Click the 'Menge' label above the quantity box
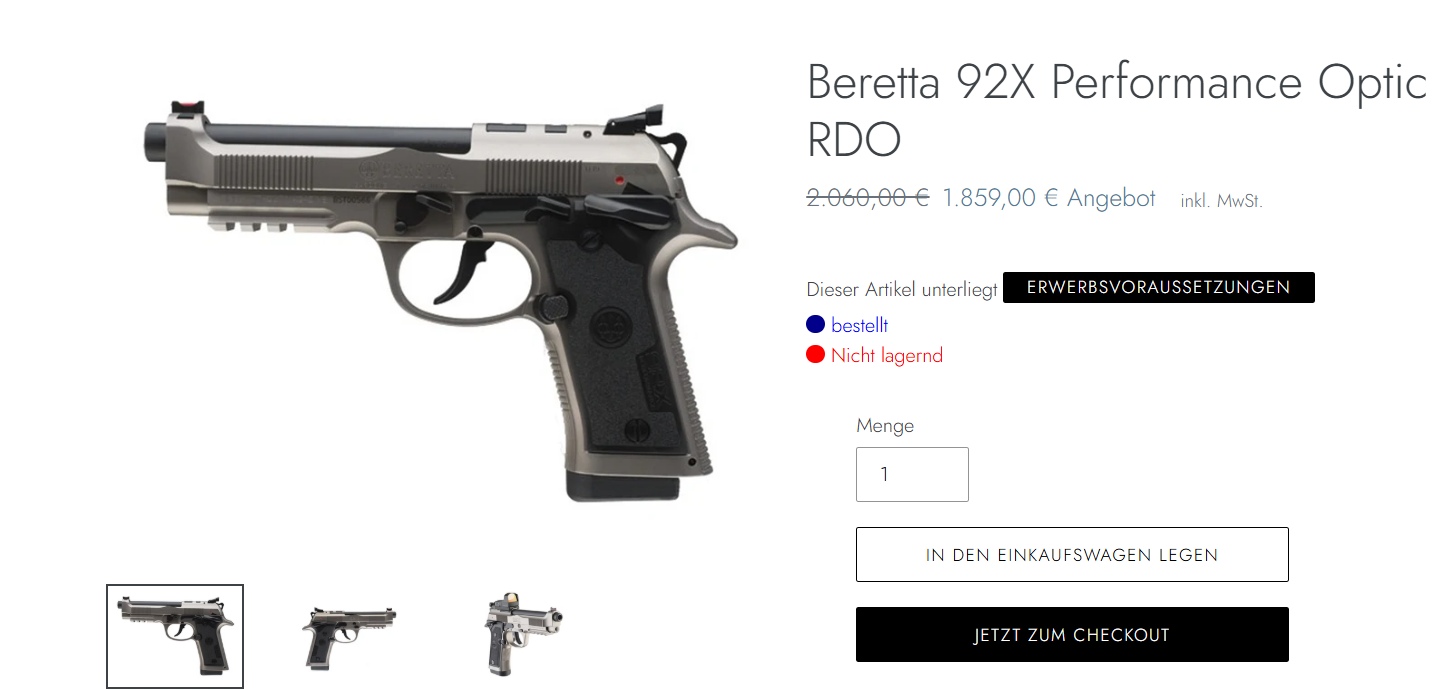Image resolution: width=1446 pixels, height=690 pixels. pyautogui.click(x=885, y=425)
